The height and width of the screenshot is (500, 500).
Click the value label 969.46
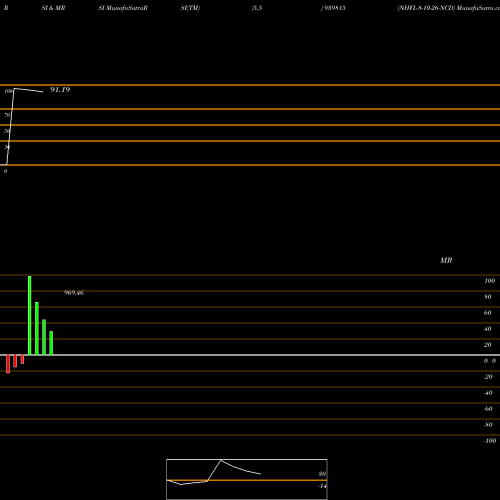pyautogui.click(x=74, y=293)
